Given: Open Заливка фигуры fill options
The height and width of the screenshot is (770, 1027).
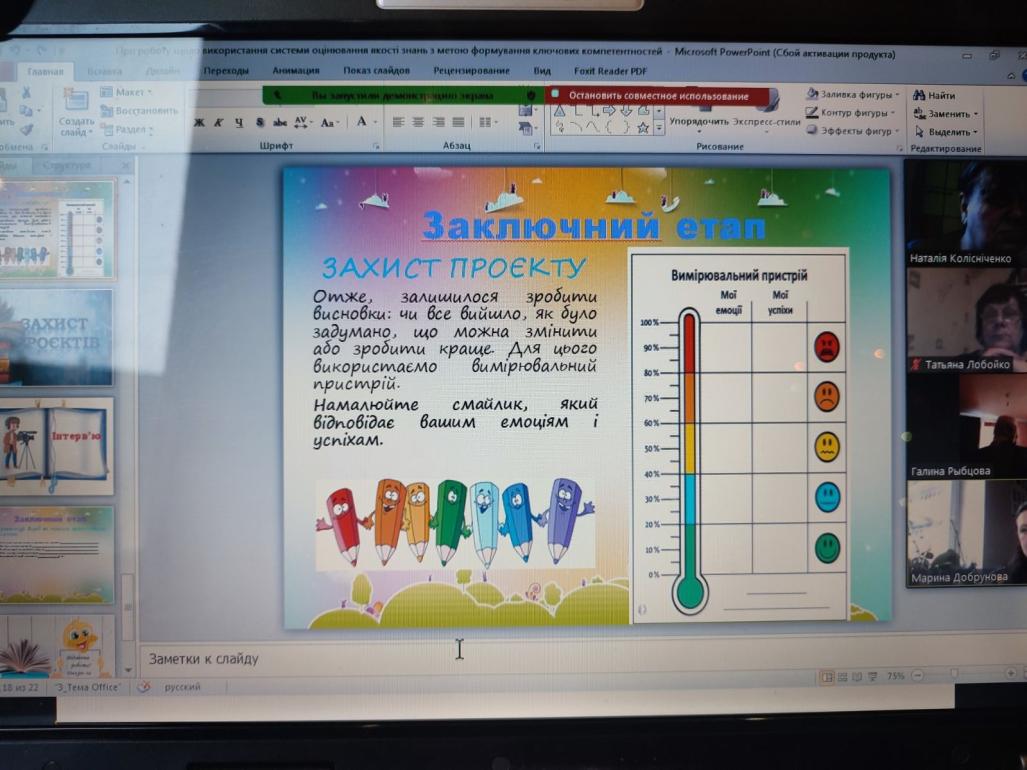Looking at the screenshot, I should (852, 94).
